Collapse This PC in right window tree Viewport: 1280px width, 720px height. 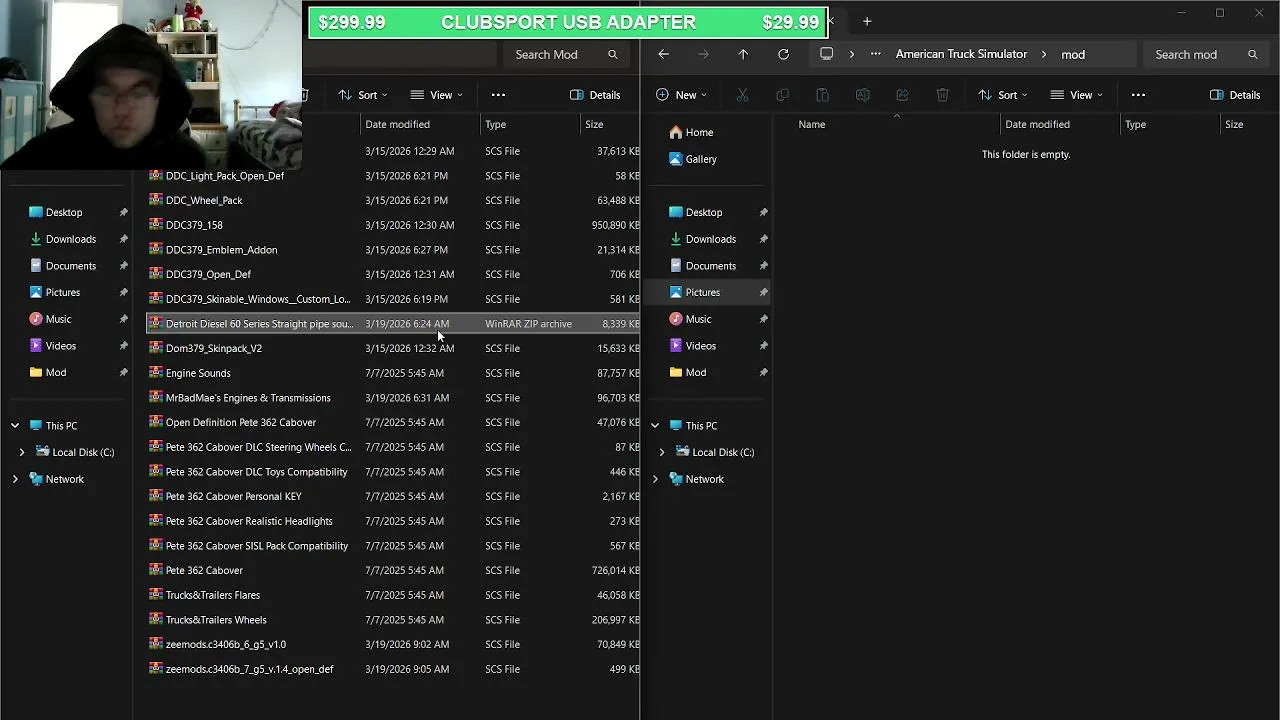click(655, 426)
